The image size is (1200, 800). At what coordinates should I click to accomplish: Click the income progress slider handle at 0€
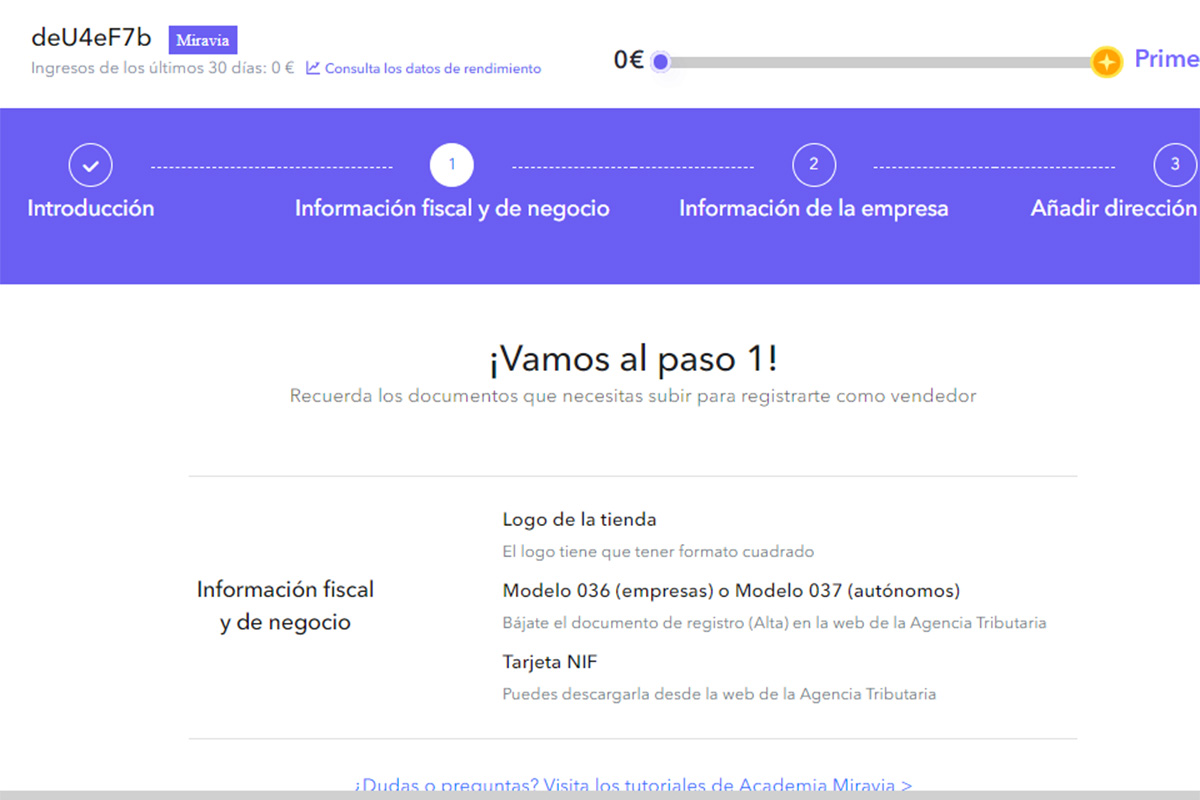click(660, 62)
